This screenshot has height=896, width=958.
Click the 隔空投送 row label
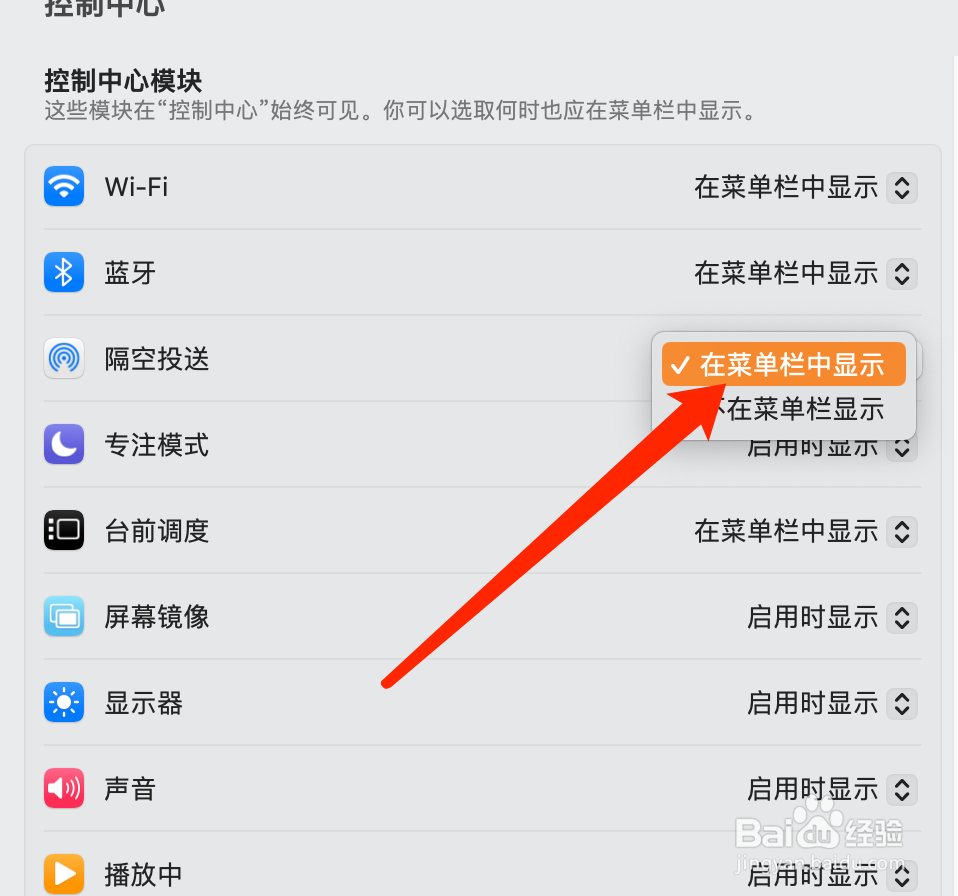pos(157,359)
